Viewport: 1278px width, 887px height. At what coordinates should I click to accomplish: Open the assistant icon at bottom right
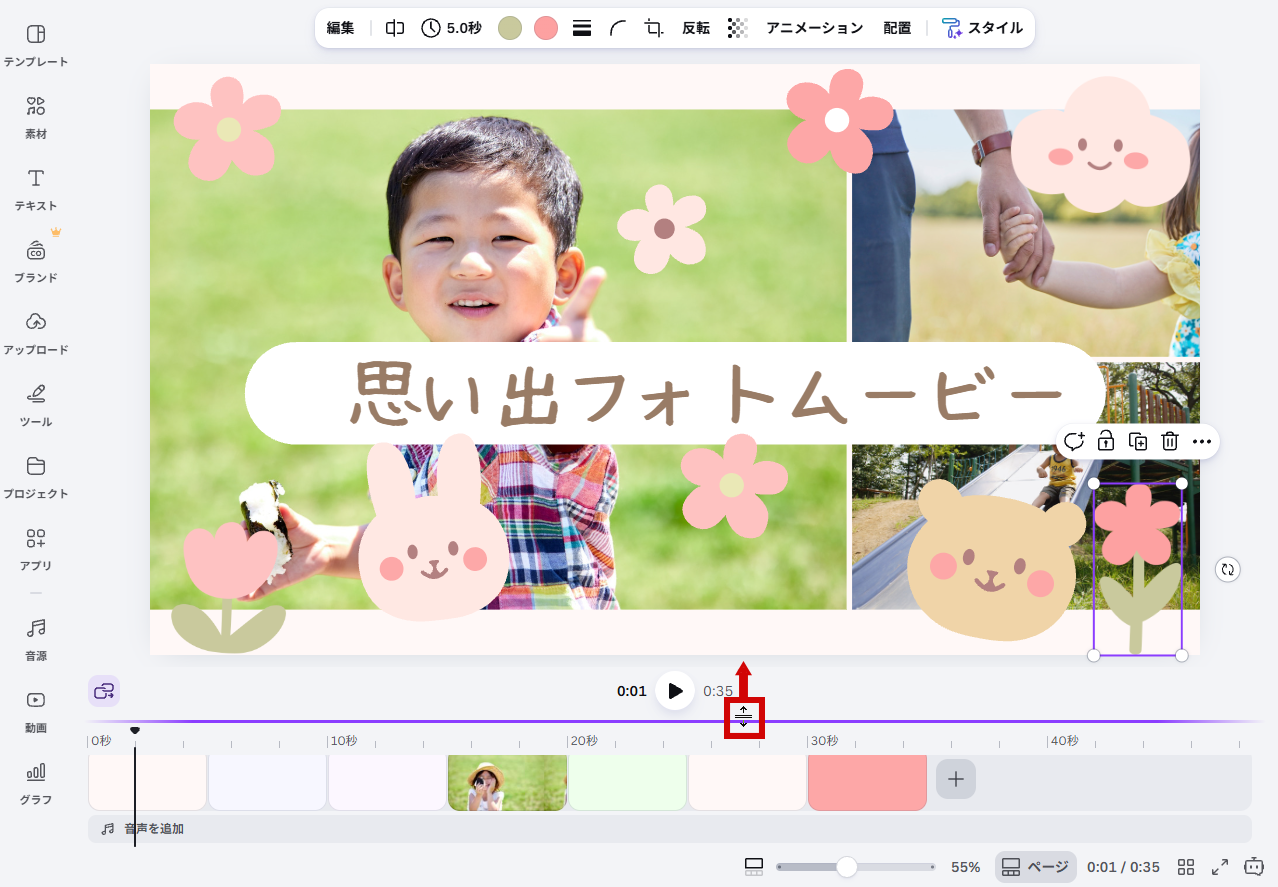pyautogui.click(x=1254, y=867)
